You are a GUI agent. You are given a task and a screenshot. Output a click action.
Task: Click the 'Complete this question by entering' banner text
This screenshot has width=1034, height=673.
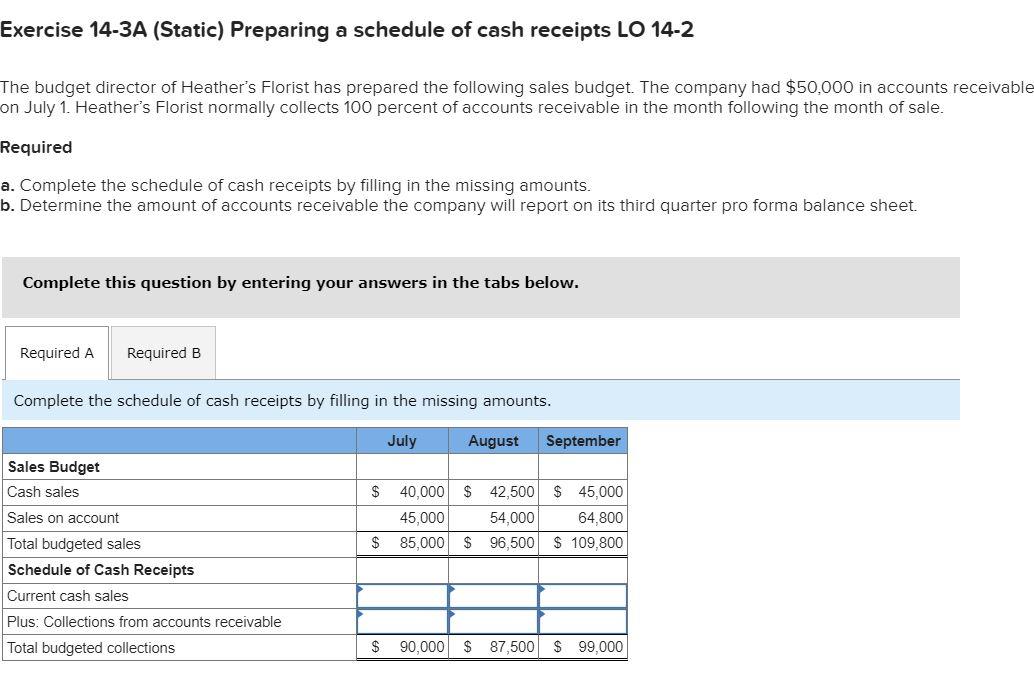[x=301, y=283]
